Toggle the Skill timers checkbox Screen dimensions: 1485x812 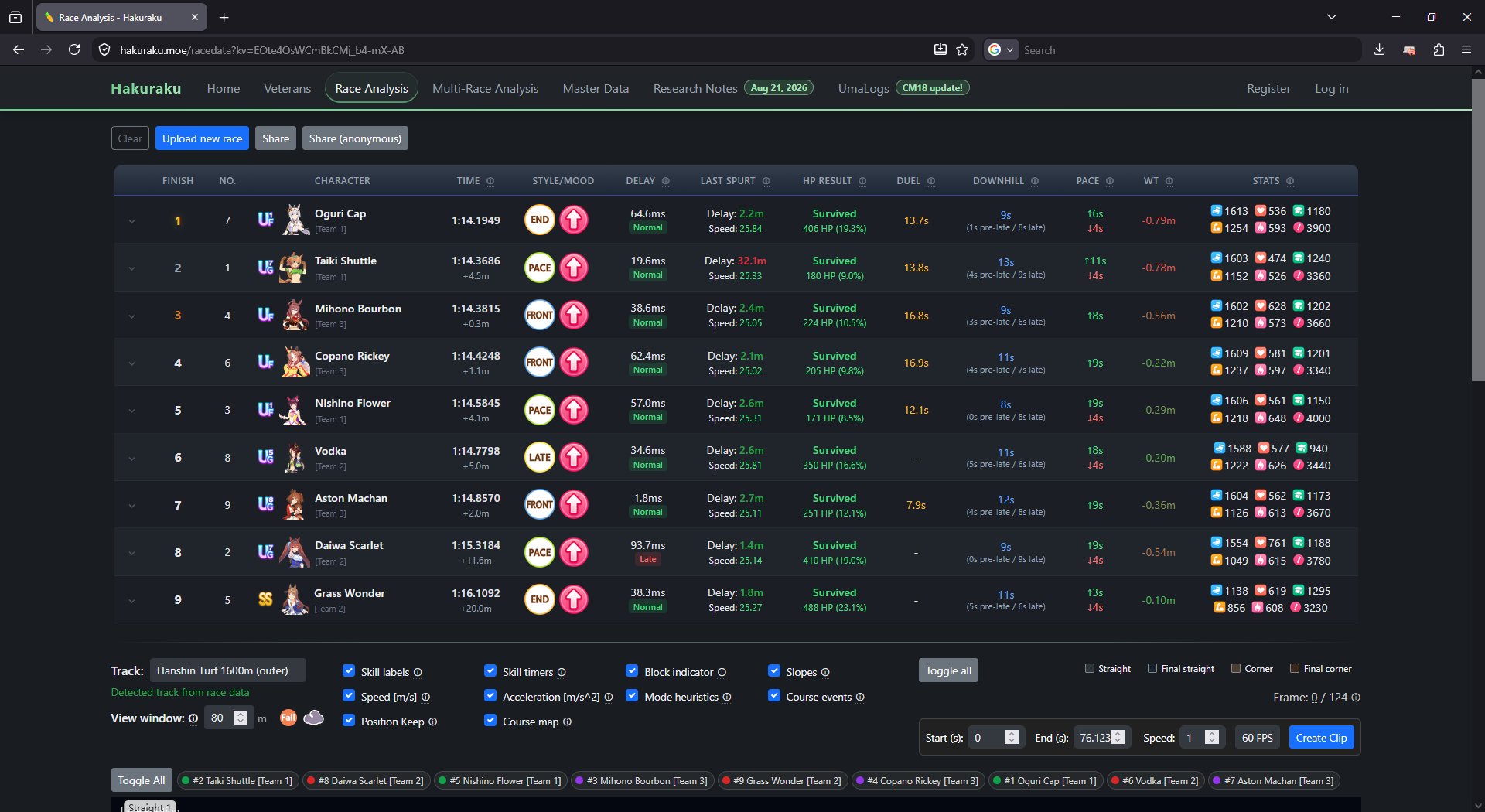pos(490,671)
